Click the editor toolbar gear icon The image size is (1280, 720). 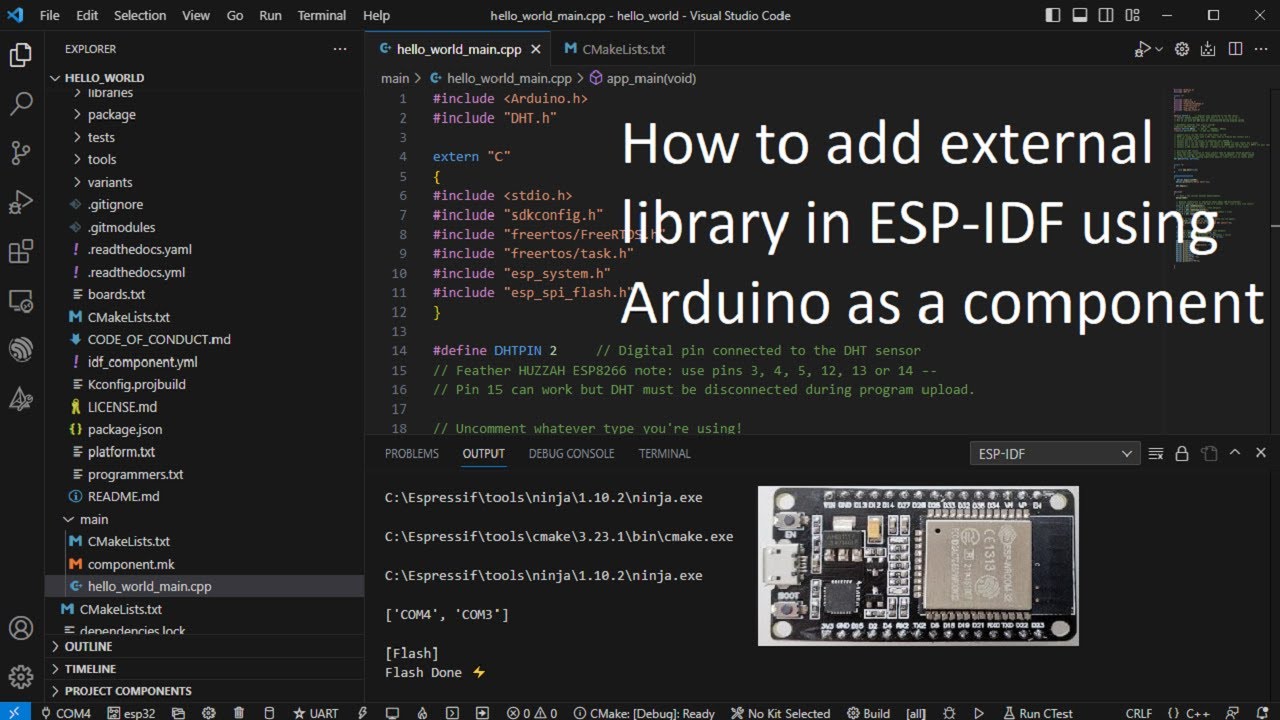(x=1182, y=49)
